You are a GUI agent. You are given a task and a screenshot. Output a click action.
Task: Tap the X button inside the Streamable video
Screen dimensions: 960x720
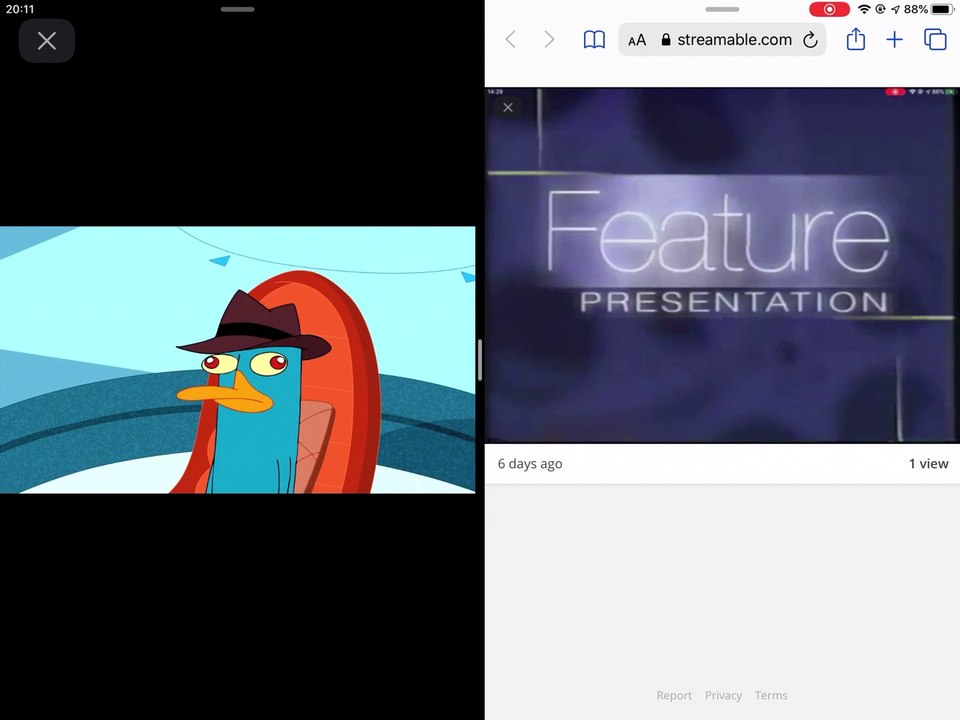[x=508, y=108]
